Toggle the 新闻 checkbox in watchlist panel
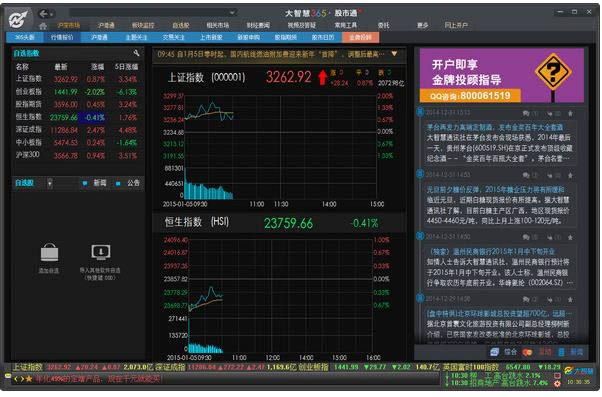The width and height of the screenshot is (602, 397). (85, 184)
